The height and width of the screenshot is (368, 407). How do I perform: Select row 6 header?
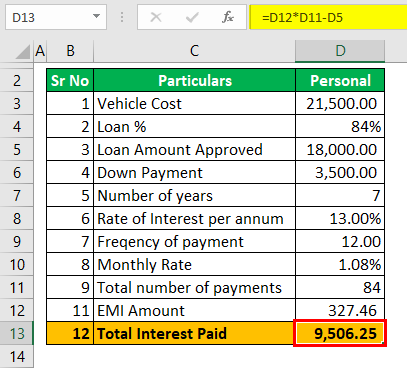click(17, 173)
